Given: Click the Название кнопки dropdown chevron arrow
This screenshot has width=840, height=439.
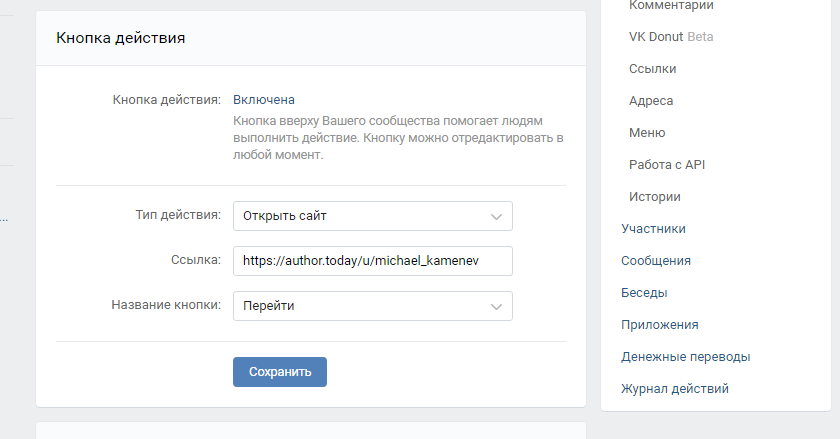Looking at the screenshot, I should [497, 306].
